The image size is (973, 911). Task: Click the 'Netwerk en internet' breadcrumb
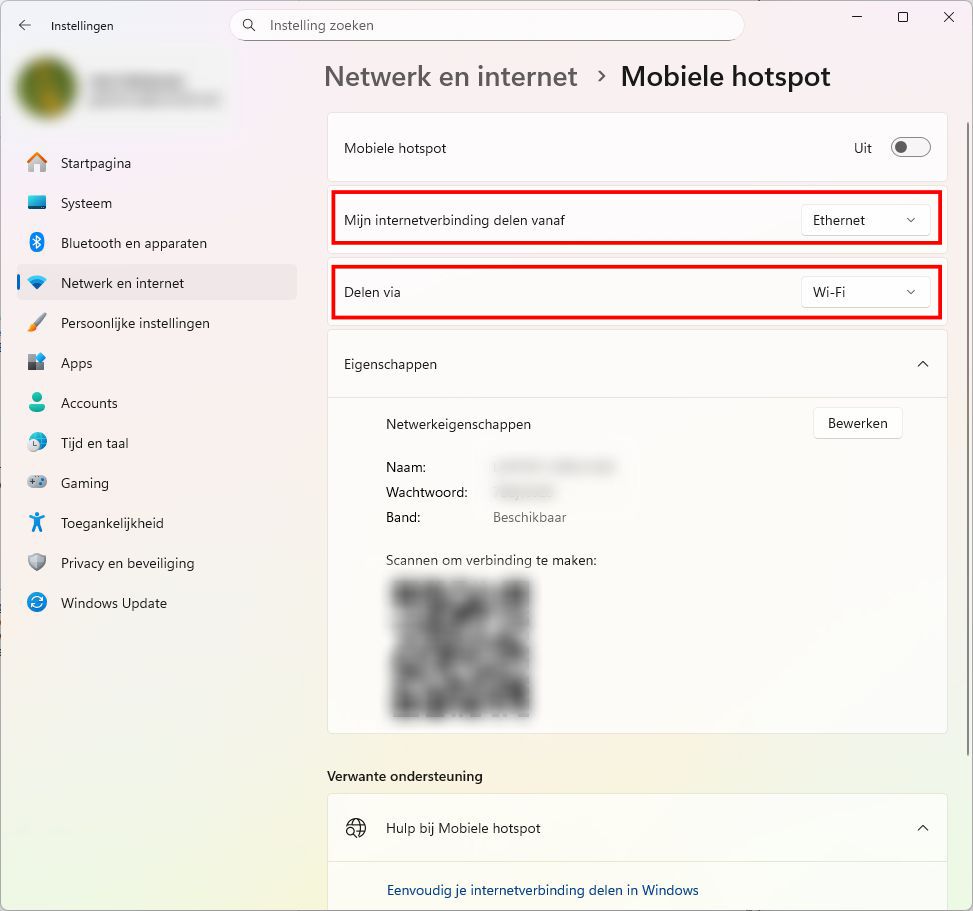451,77
